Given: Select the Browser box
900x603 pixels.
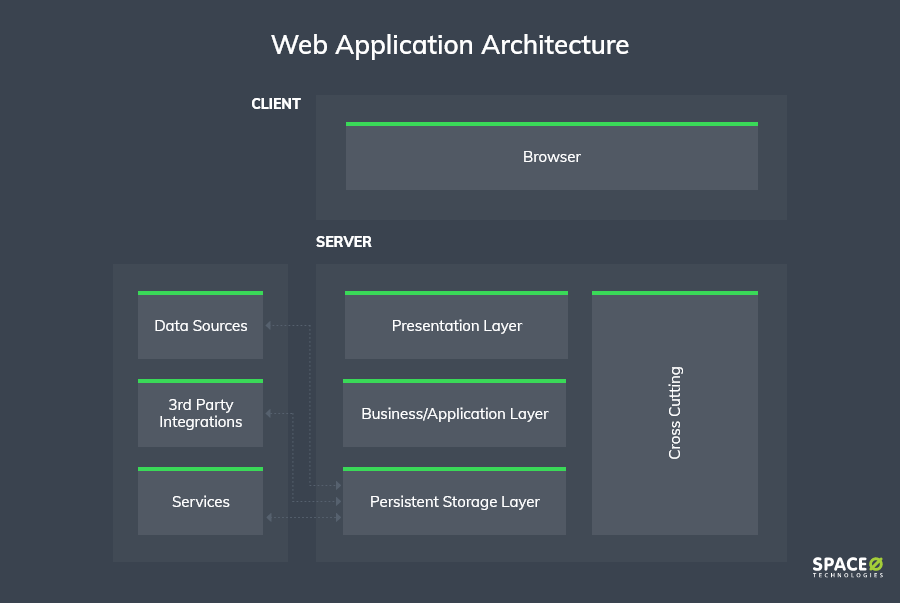Looking at the screenshot, I should tap(552, 156).
